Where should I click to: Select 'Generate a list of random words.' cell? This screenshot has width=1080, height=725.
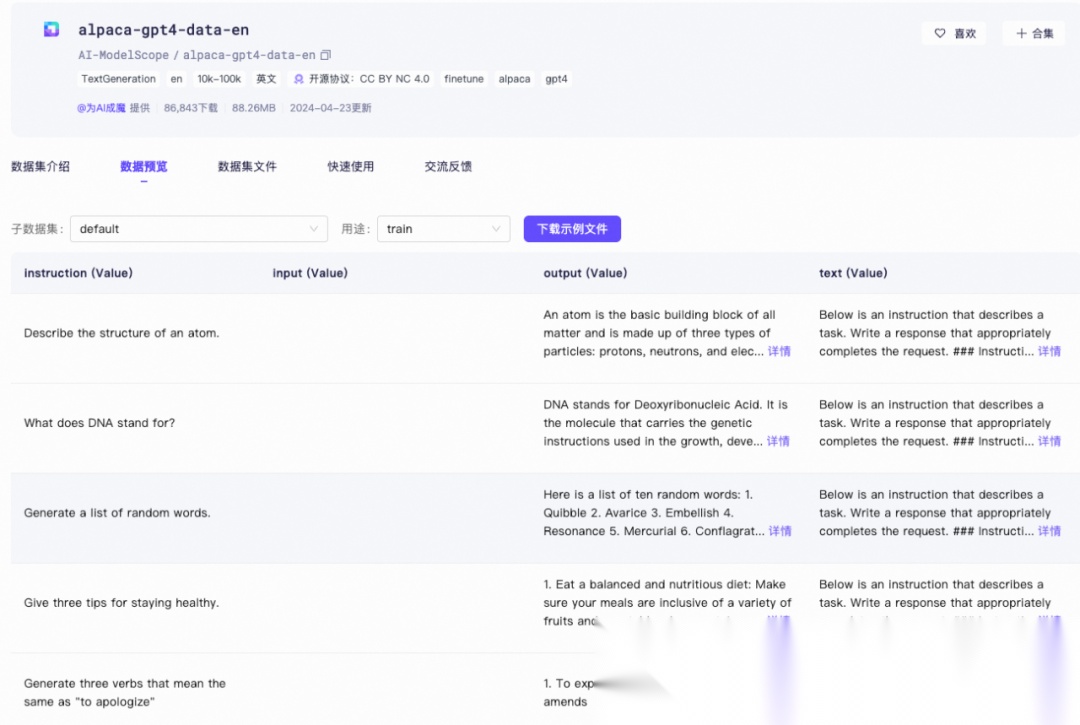[117, 513]
